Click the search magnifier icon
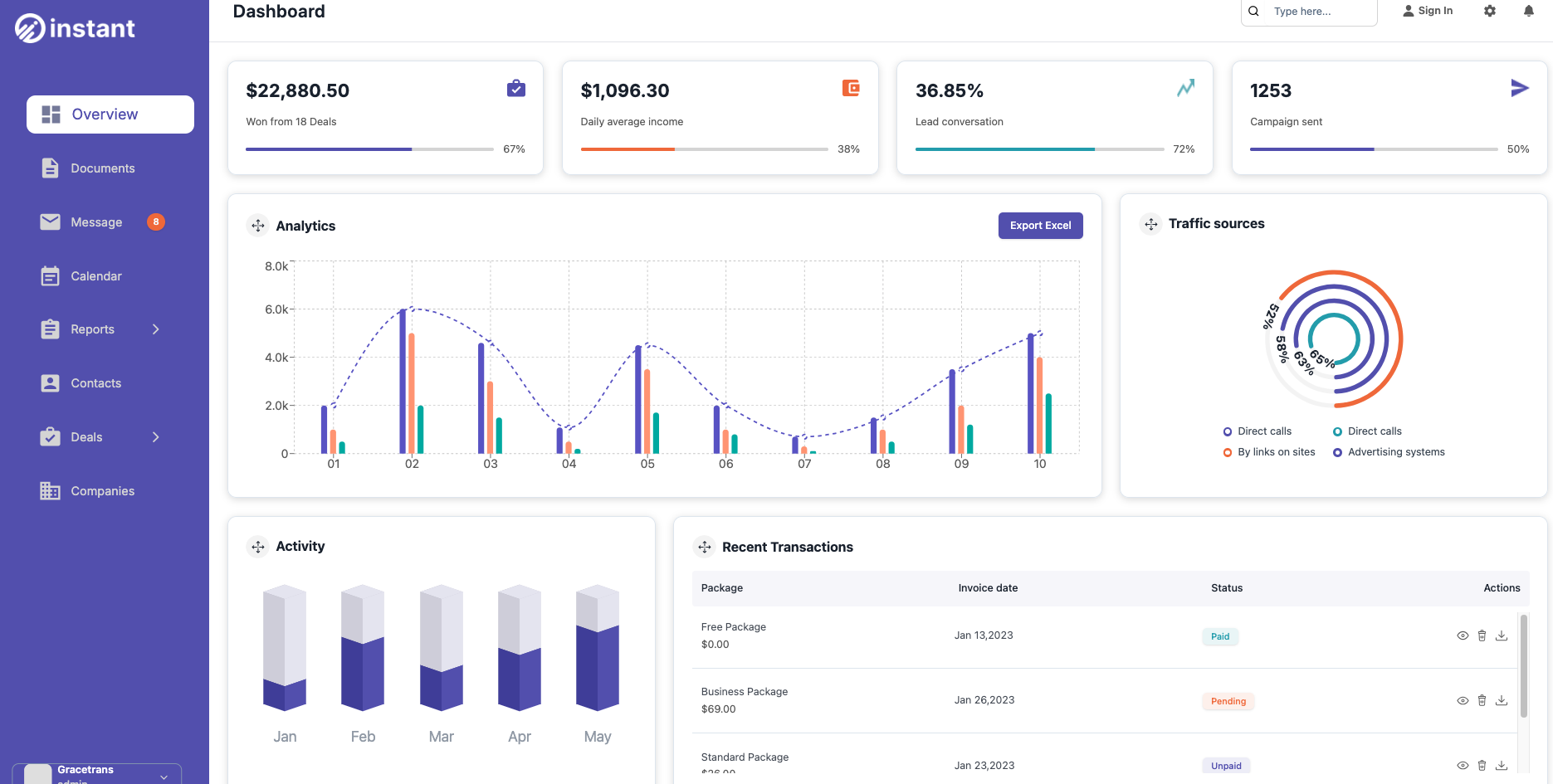Image resolution: width=1553 pixels, height=784 pixels. [1254, 11]
